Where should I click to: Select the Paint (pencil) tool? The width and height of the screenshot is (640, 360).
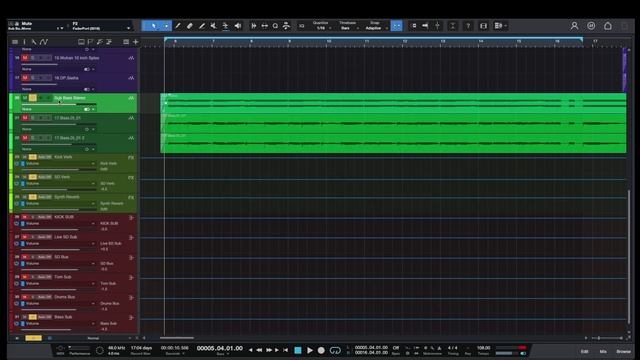click(x=202, y=26)
